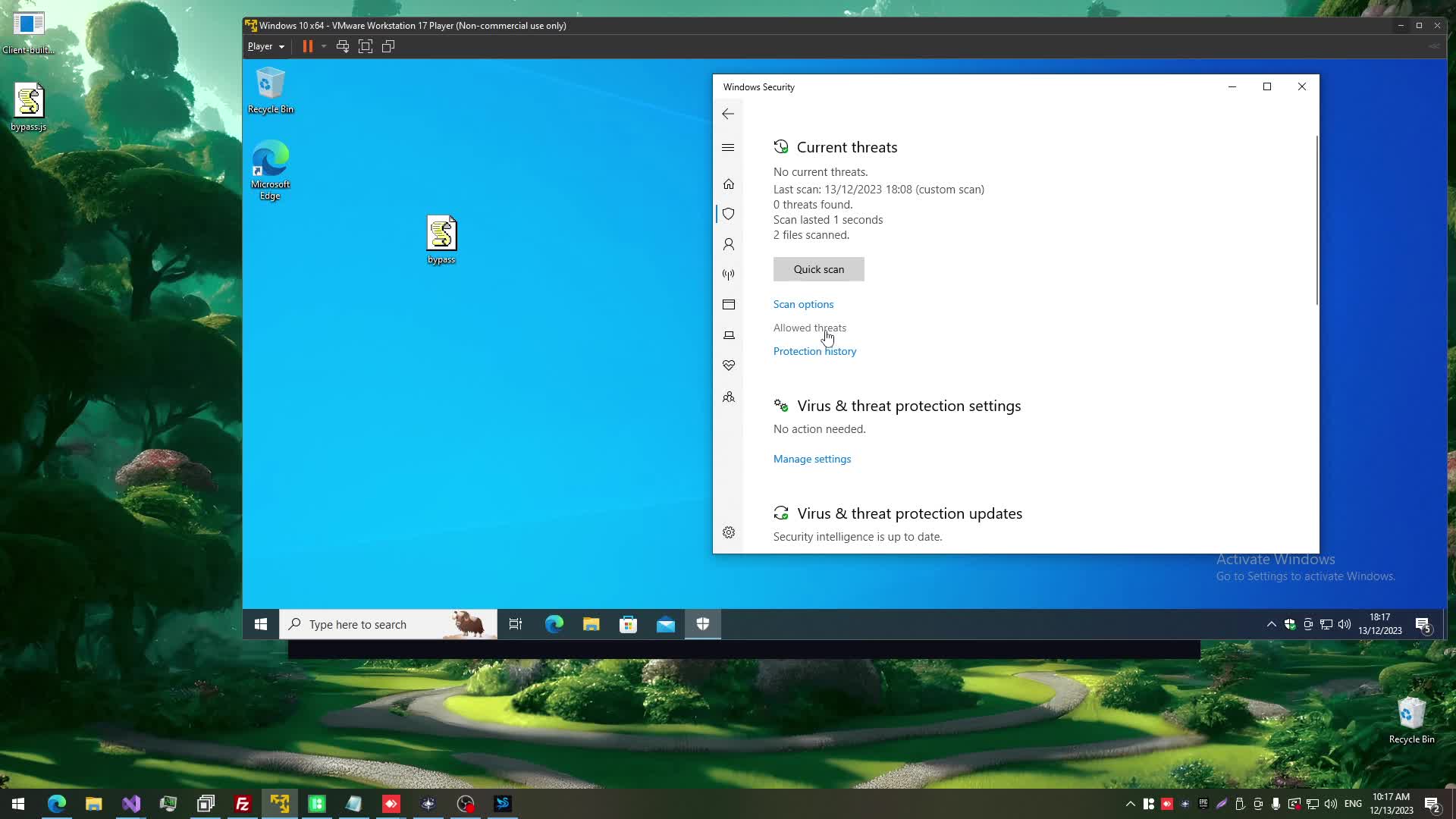Open the VMware Player dropdown menu
This screenshot has height=819, width=1456.
point(265,46)
